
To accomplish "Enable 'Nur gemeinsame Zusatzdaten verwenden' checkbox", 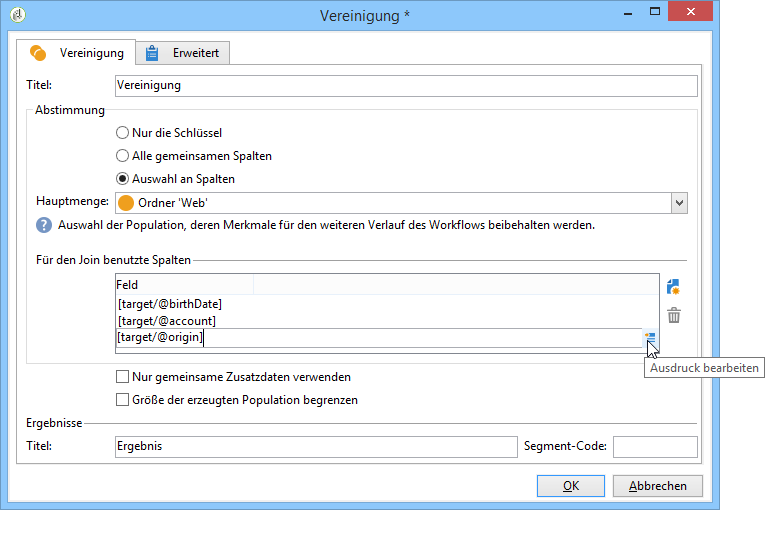I will tap(123, 377).
